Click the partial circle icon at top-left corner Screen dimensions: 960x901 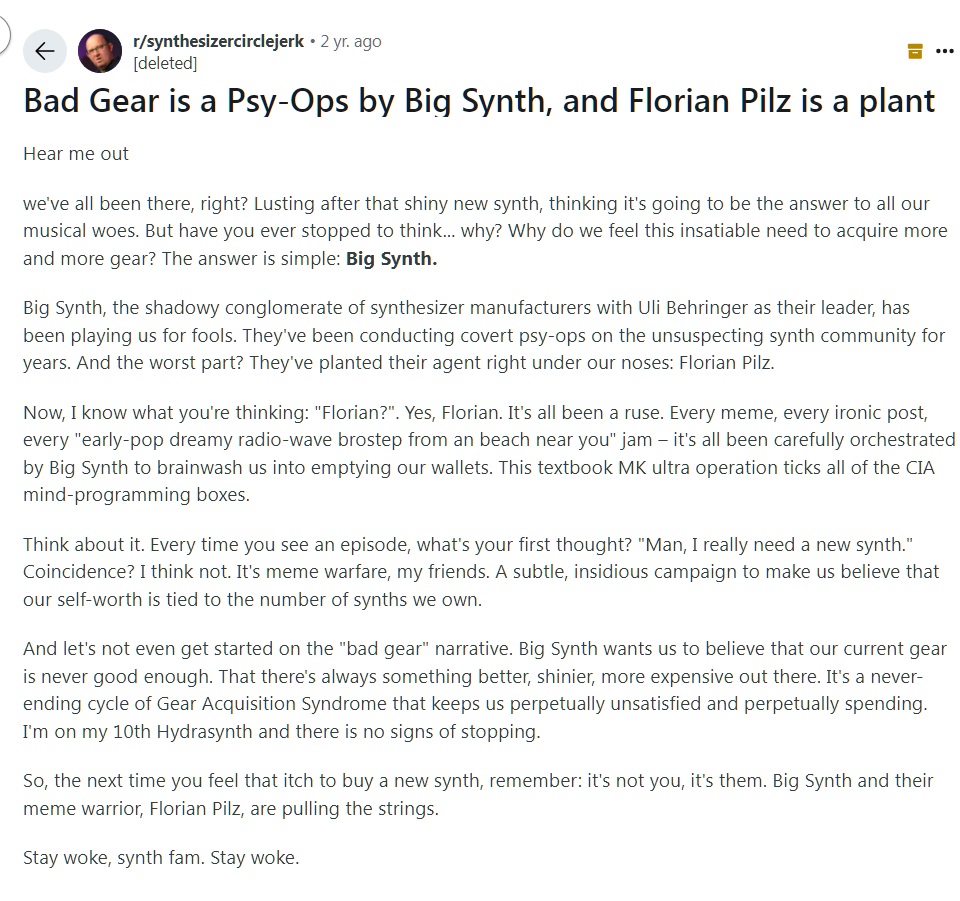point(4,35)
